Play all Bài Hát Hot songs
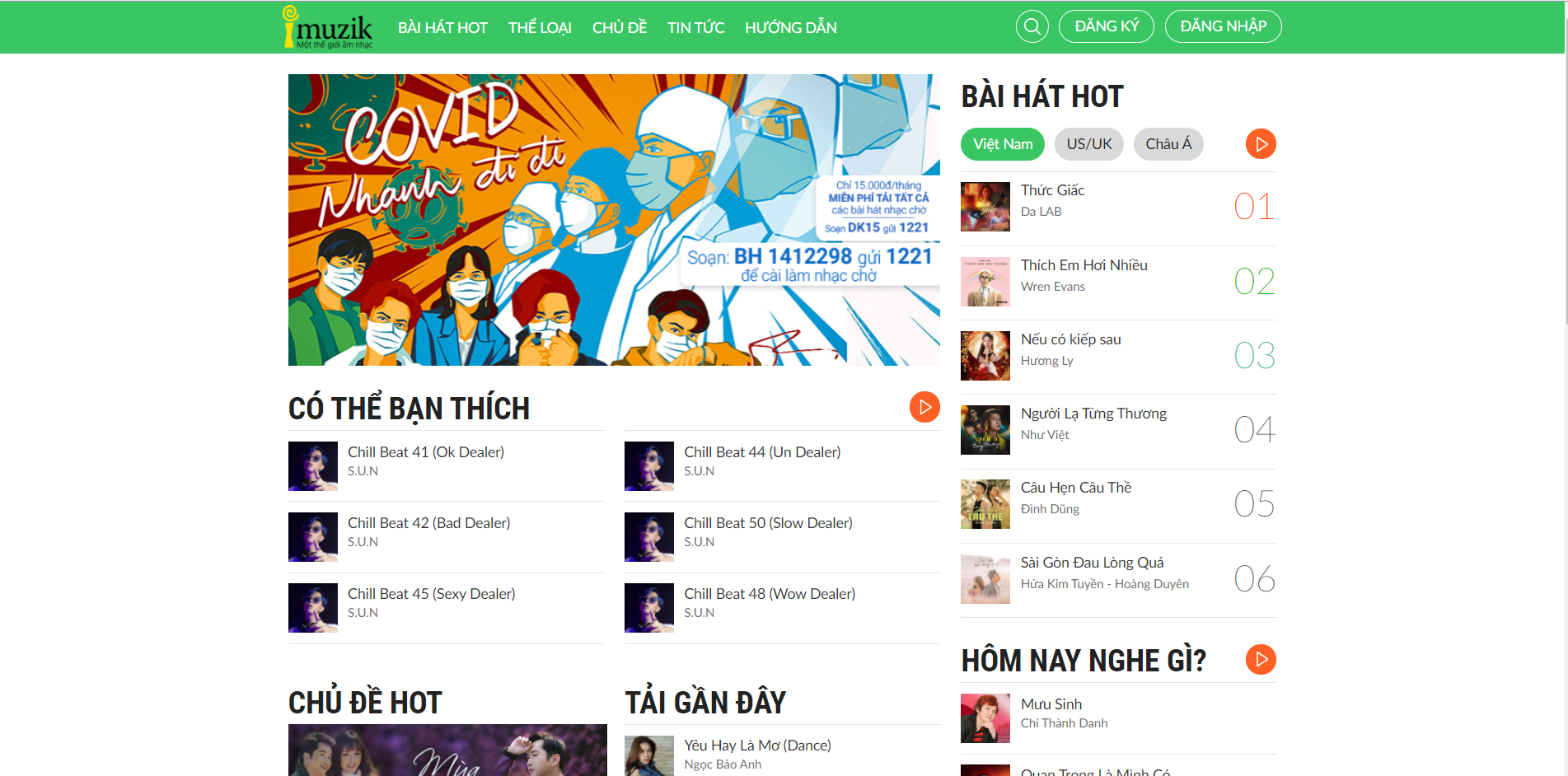The height and width of the screenshot is (776, 1568). (1260, 144)
